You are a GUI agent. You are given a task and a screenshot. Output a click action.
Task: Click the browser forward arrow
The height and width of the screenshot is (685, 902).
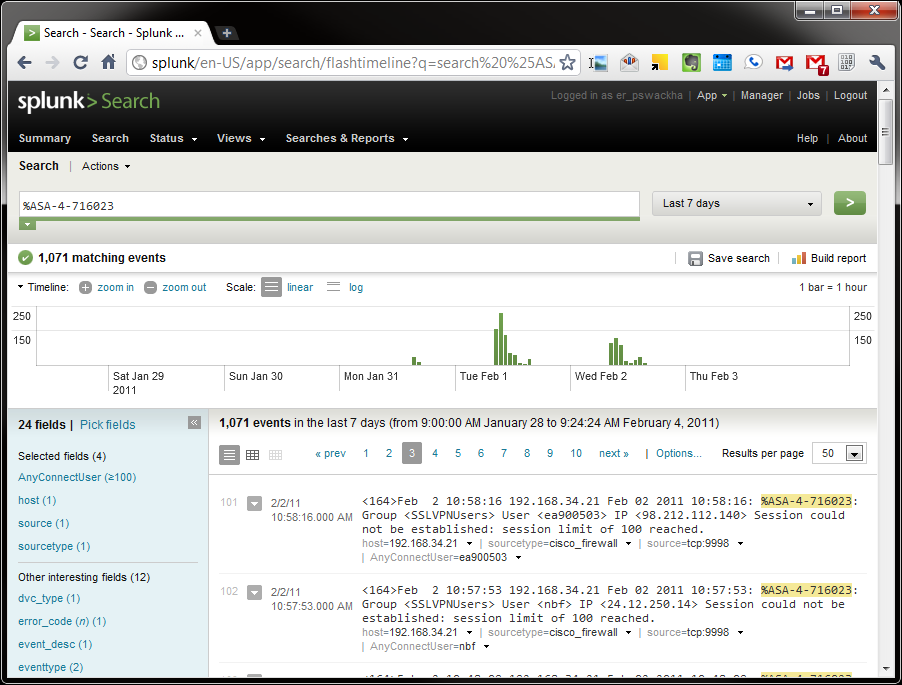pyautogui.click(x=52, y=62)
